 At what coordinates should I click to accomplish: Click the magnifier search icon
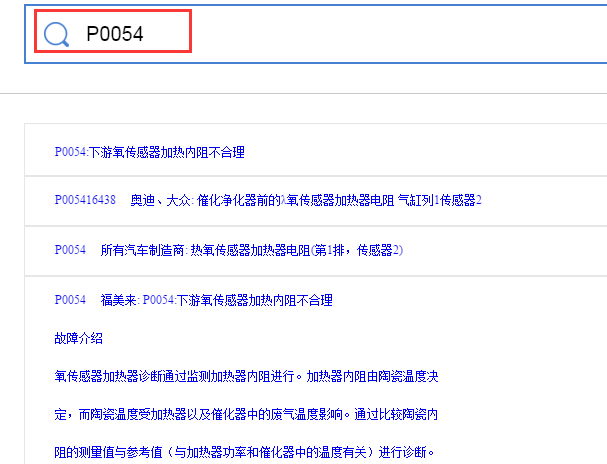pos(57,34)
